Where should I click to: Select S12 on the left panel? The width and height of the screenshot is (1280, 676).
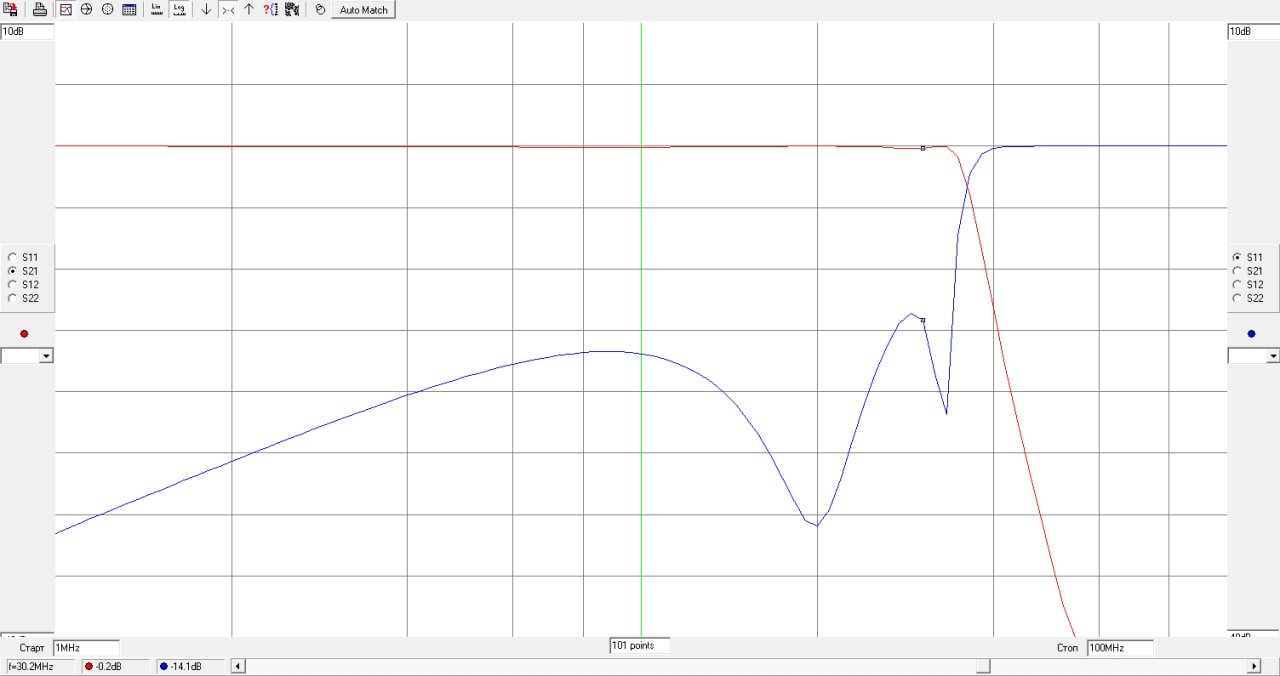pyautogui.click(x=13, y=285)
